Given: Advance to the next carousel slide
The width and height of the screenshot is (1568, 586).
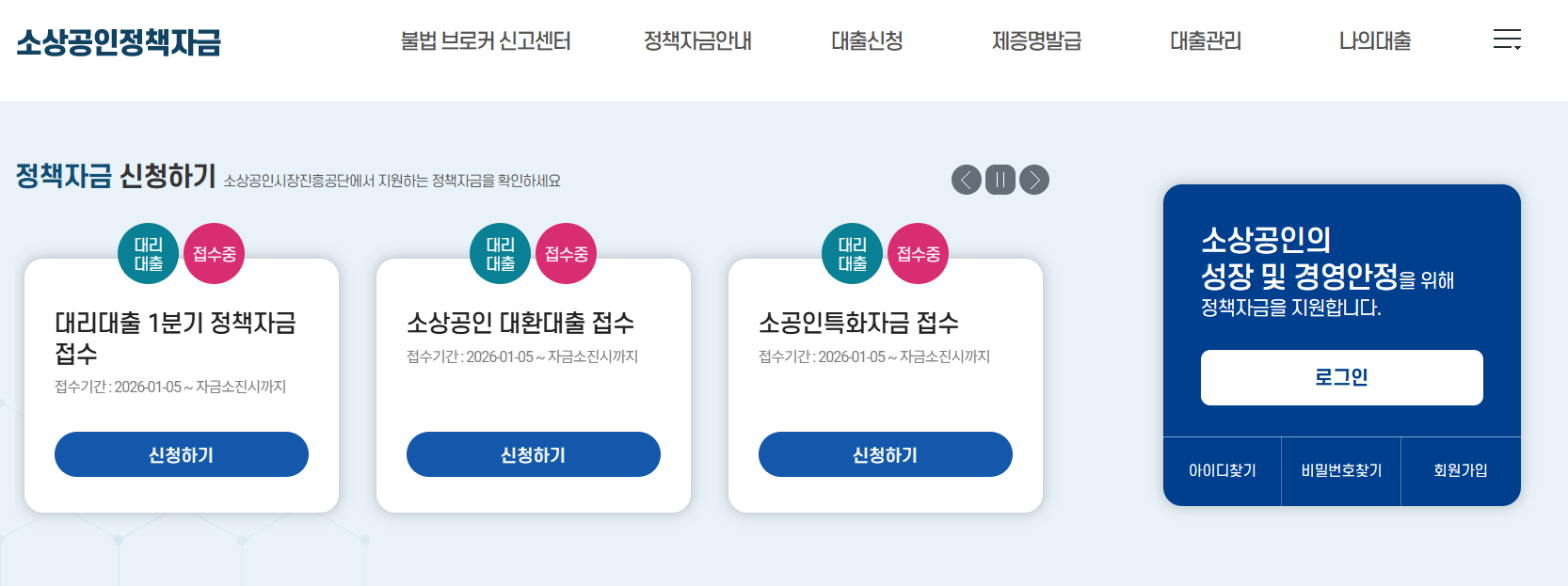Looking at the screenshot, I should [1034, 180].
